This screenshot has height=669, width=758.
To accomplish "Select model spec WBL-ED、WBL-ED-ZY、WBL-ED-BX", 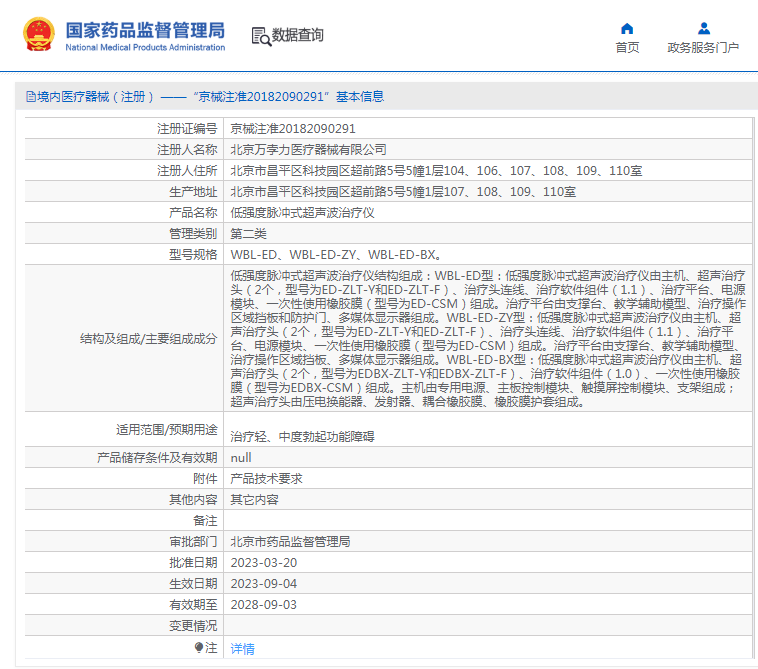I will (x=335, y=255).
